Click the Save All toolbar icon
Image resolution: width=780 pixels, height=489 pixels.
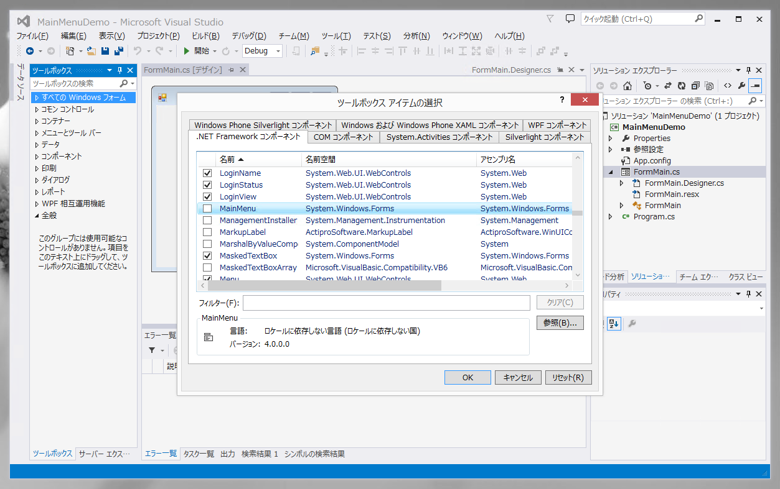[118, 51]
